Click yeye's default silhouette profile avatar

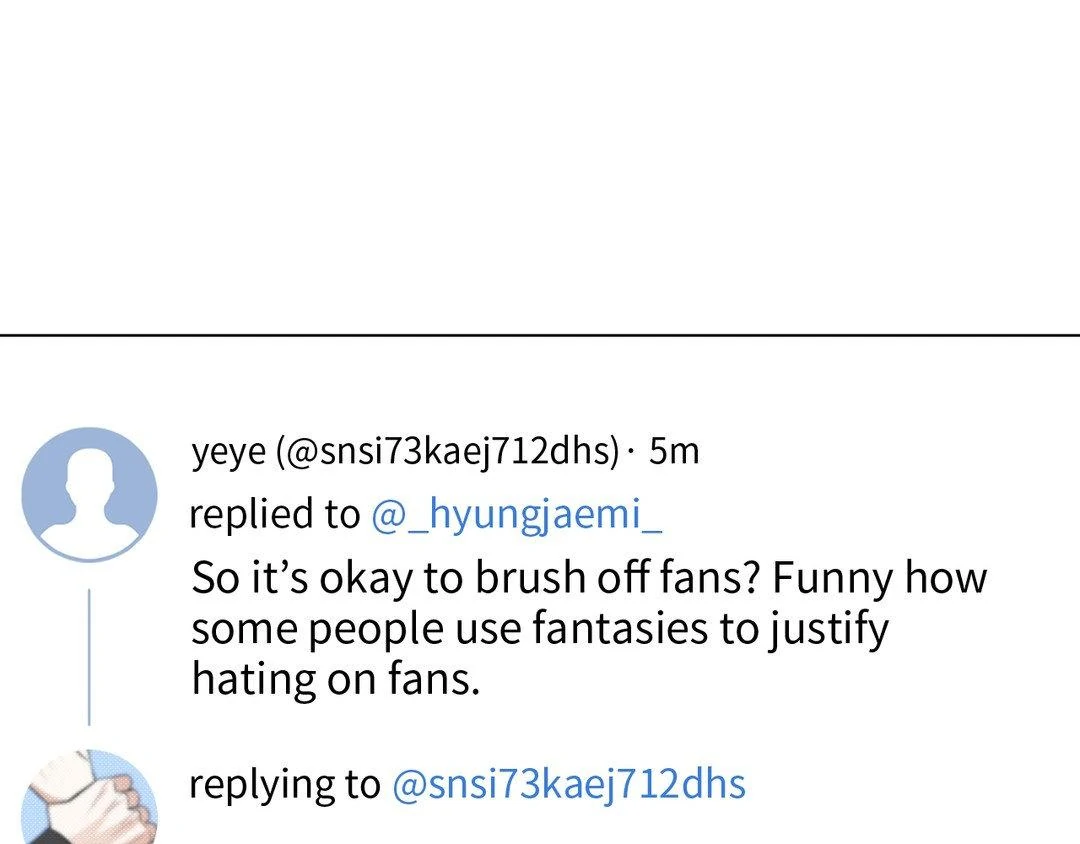pyautogui.click(x=89, y=494)
